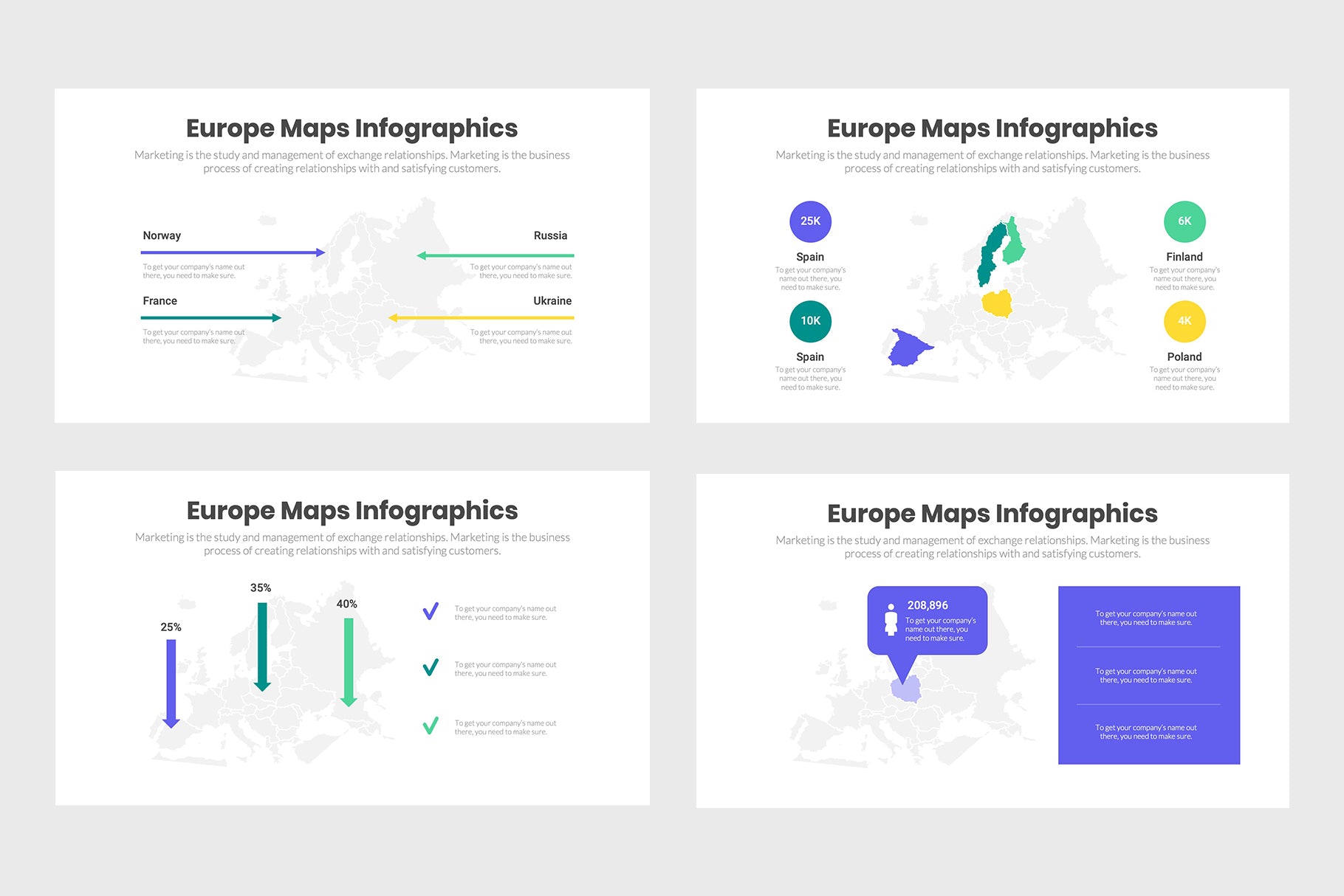Select the purple checkmark icon
Screen dimensions: 1344x896
click(432, 610)
